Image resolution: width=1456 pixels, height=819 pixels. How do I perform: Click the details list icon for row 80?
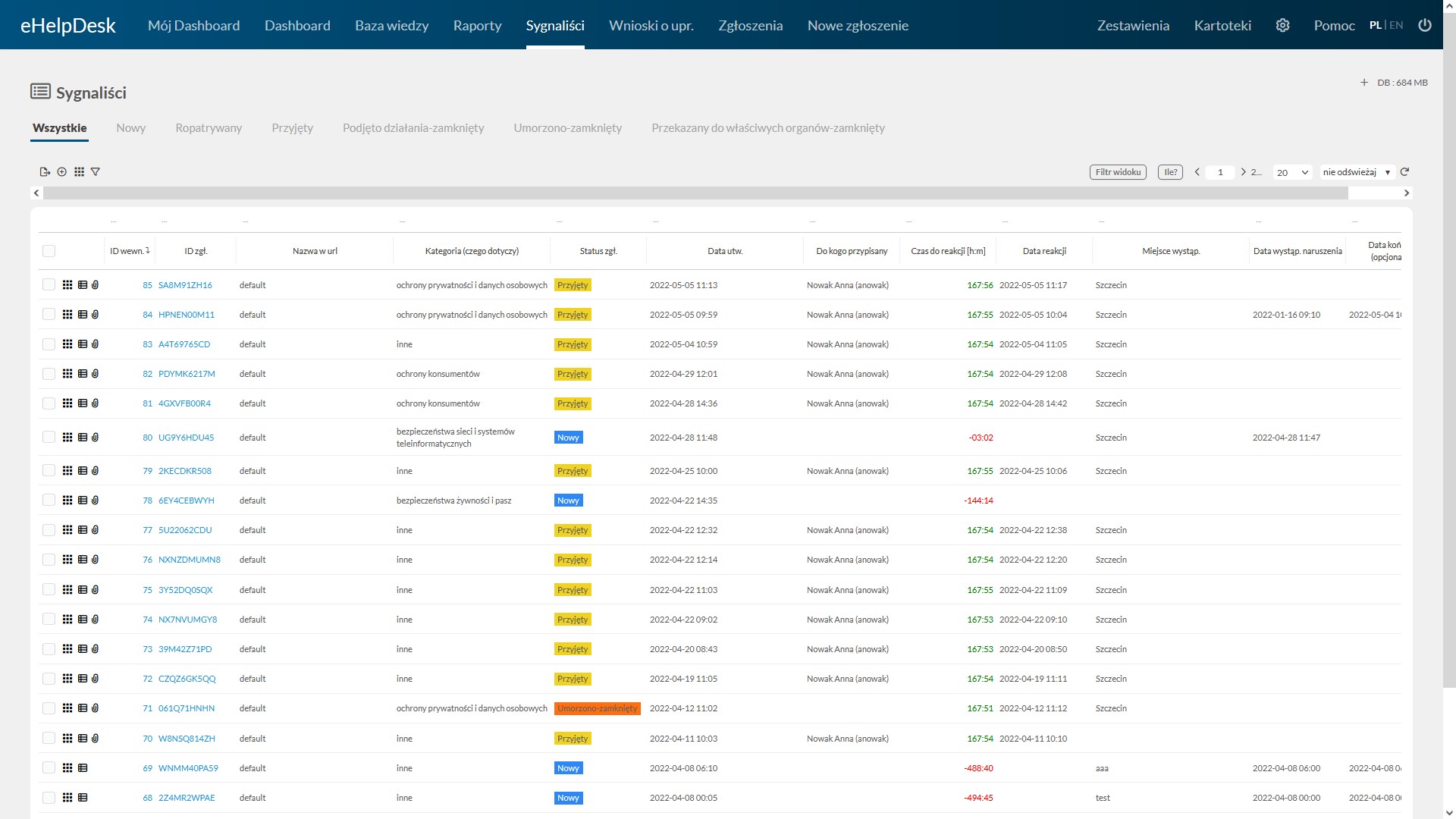(x=83, y=438)
